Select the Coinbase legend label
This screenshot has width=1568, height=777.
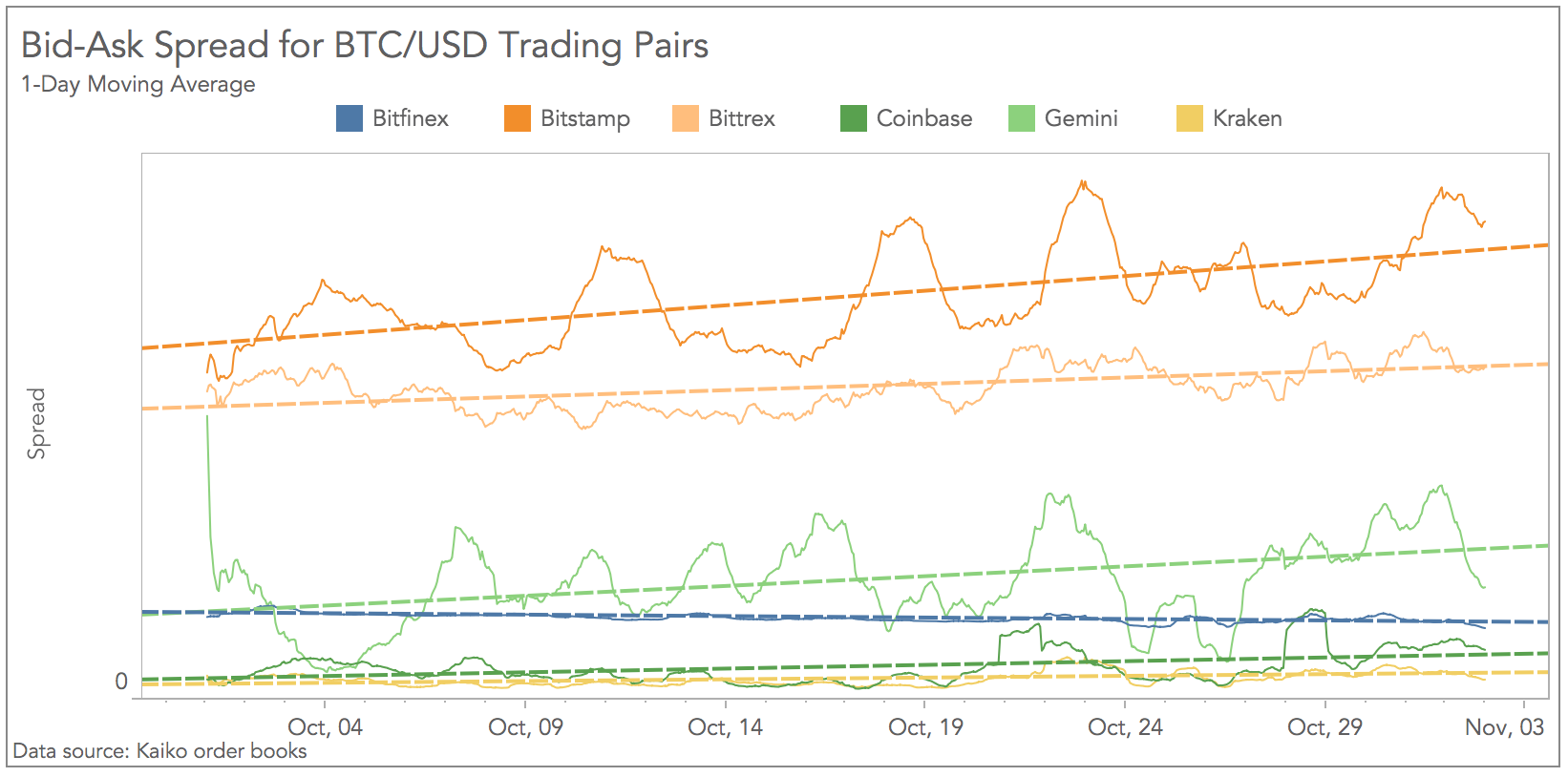click(924, 118)
